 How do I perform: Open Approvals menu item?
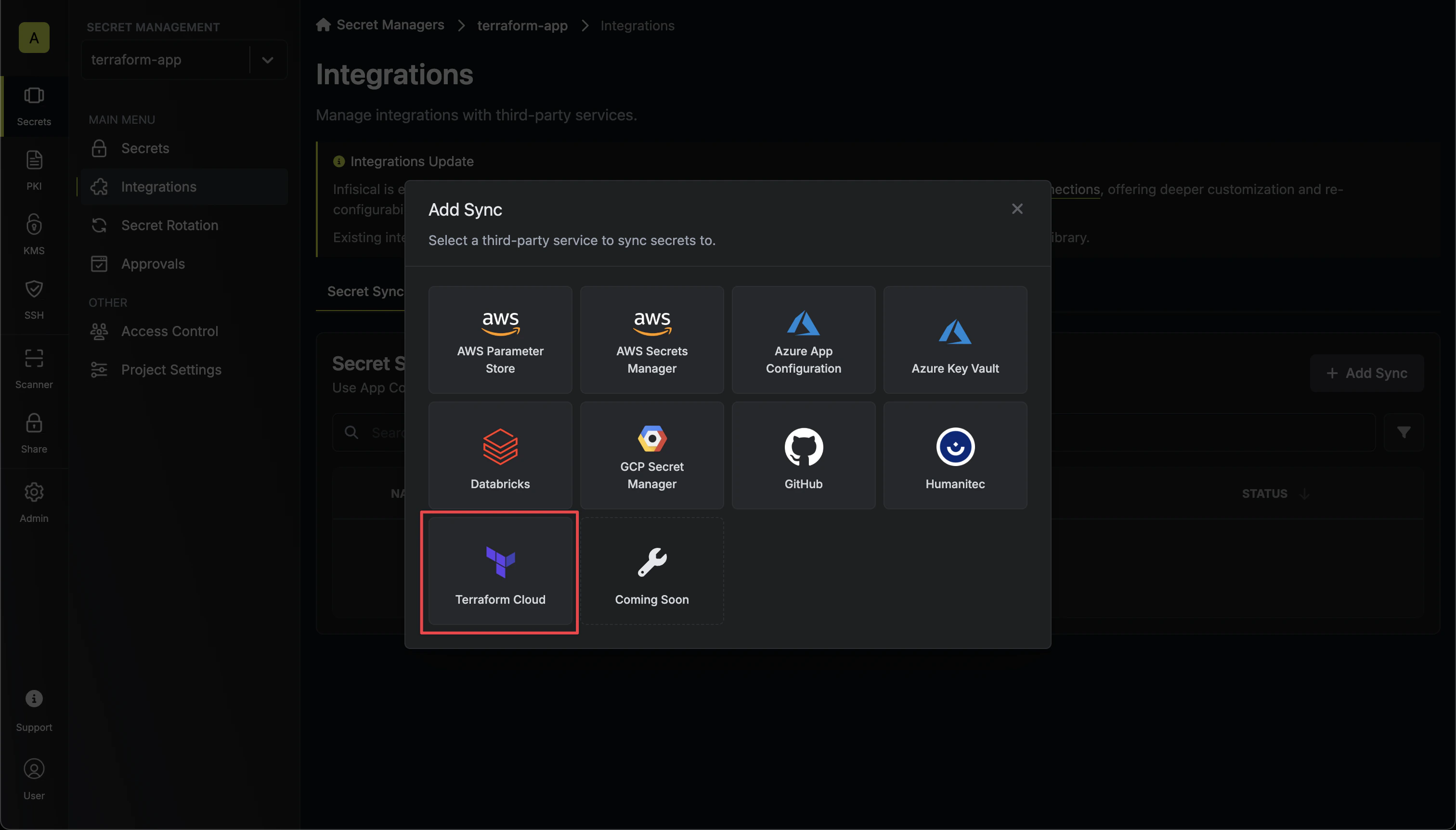click(x=184, y=264)
